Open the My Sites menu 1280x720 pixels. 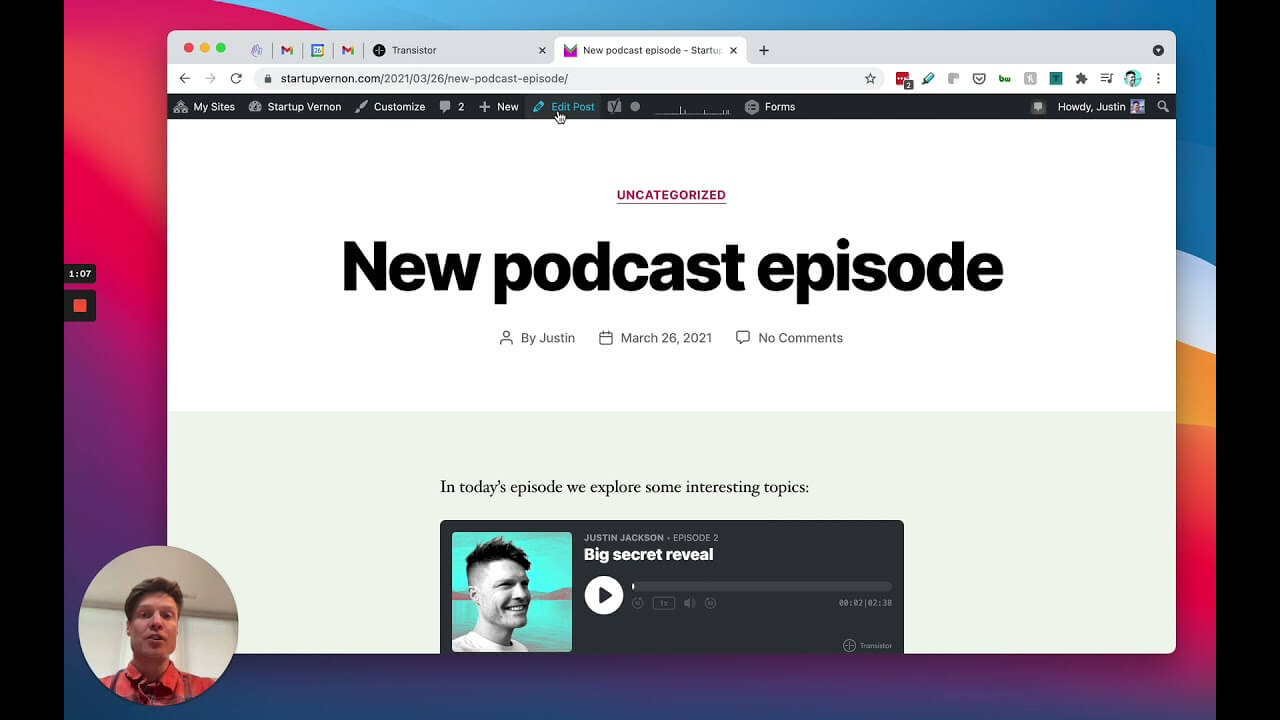coord(204,107)
